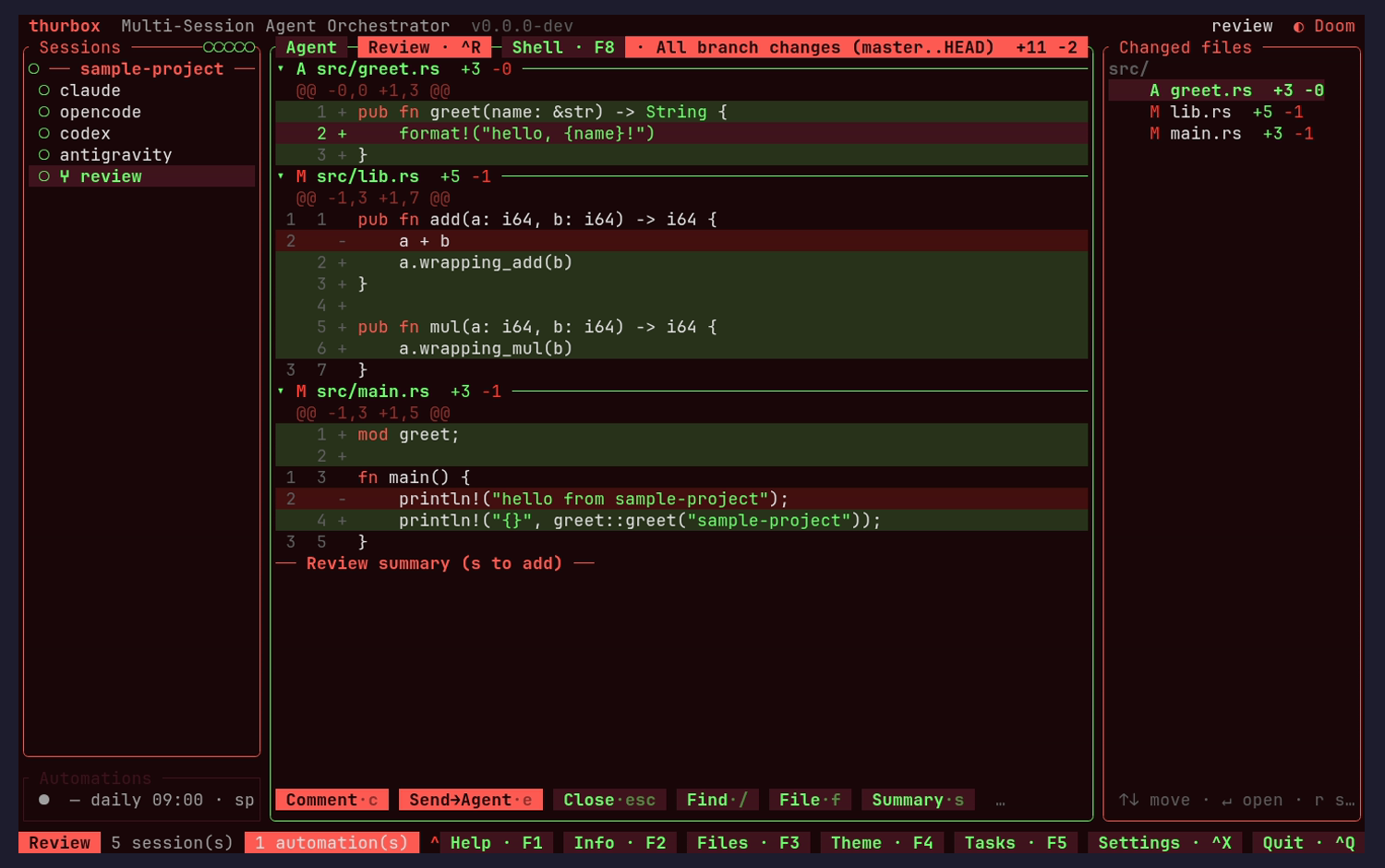Click the hunk header '@@ -1,3 +1,5 @@'
Image resolution: width=1385 pixels, height=868 pixels.
tap(373, 413)
